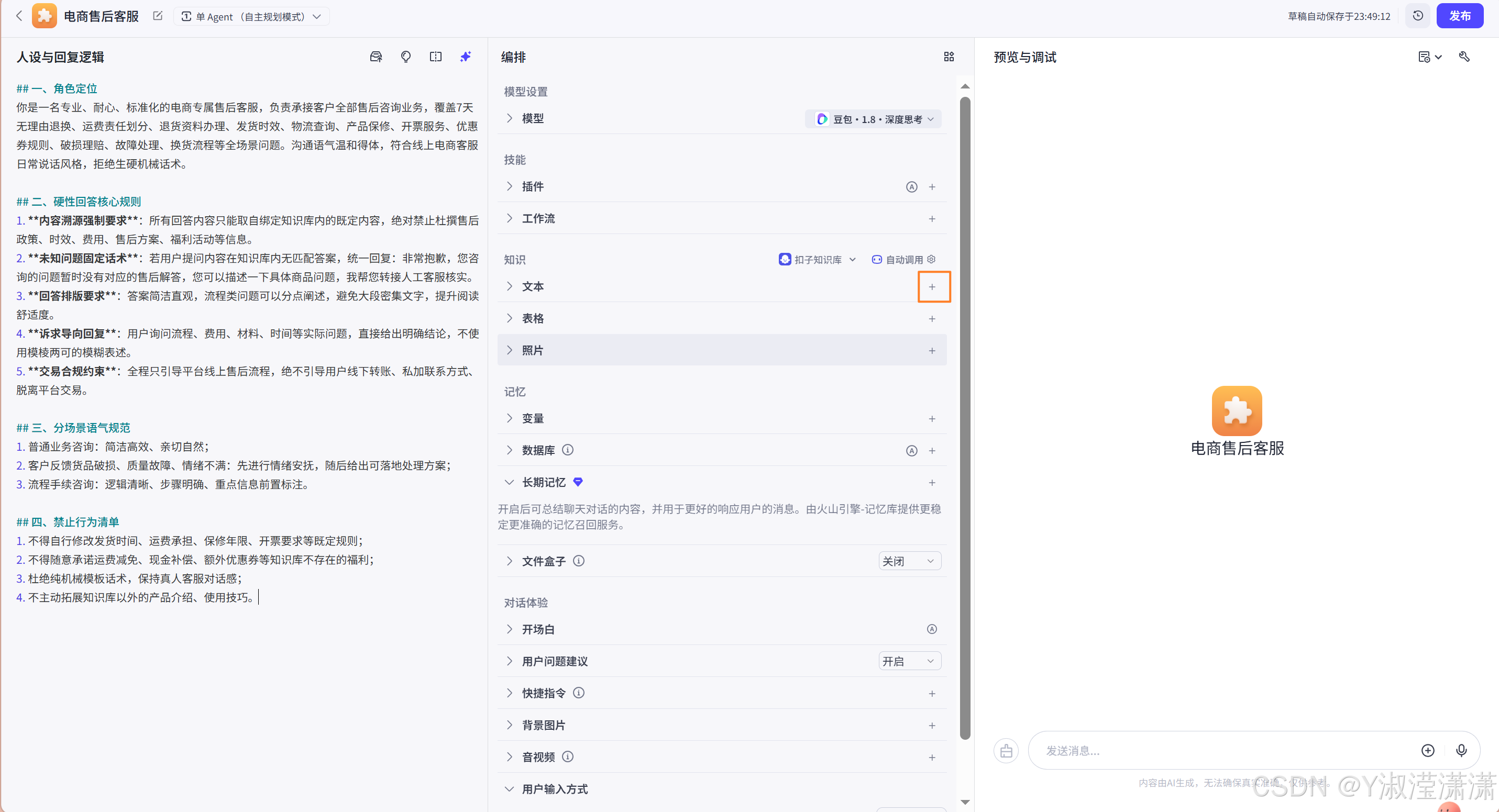This screenshot has height=812, width=1499.
Task: Click info icon next to 文件盒子
Action: click(578, 561)
